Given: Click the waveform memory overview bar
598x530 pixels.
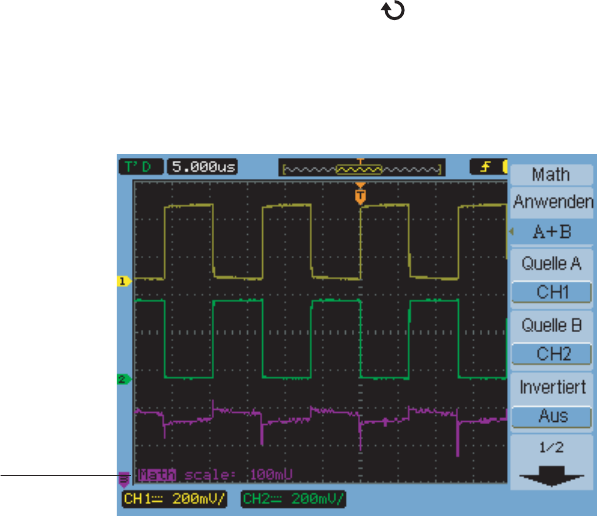Looking at the screenshot, I should coord(362,168).
